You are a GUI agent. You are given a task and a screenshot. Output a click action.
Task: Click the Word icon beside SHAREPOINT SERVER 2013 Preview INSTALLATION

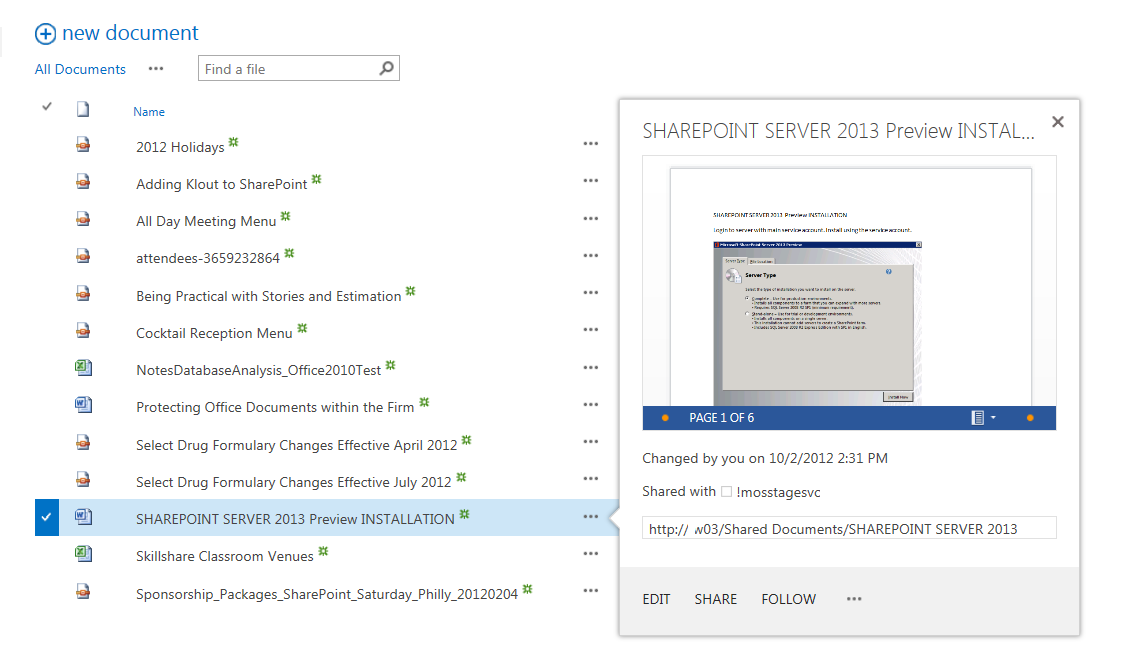82,514
